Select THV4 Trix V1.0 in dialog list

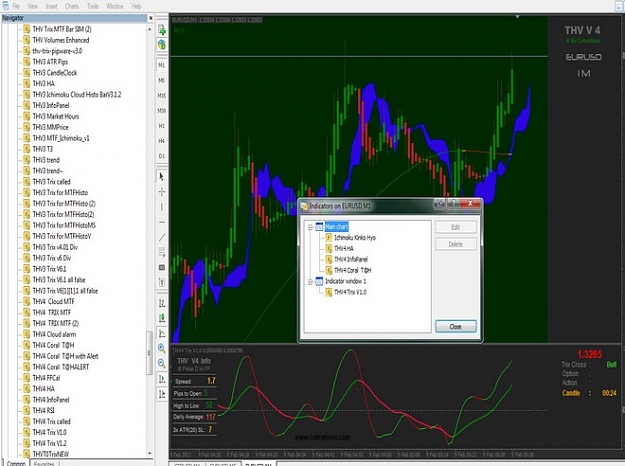350,292
